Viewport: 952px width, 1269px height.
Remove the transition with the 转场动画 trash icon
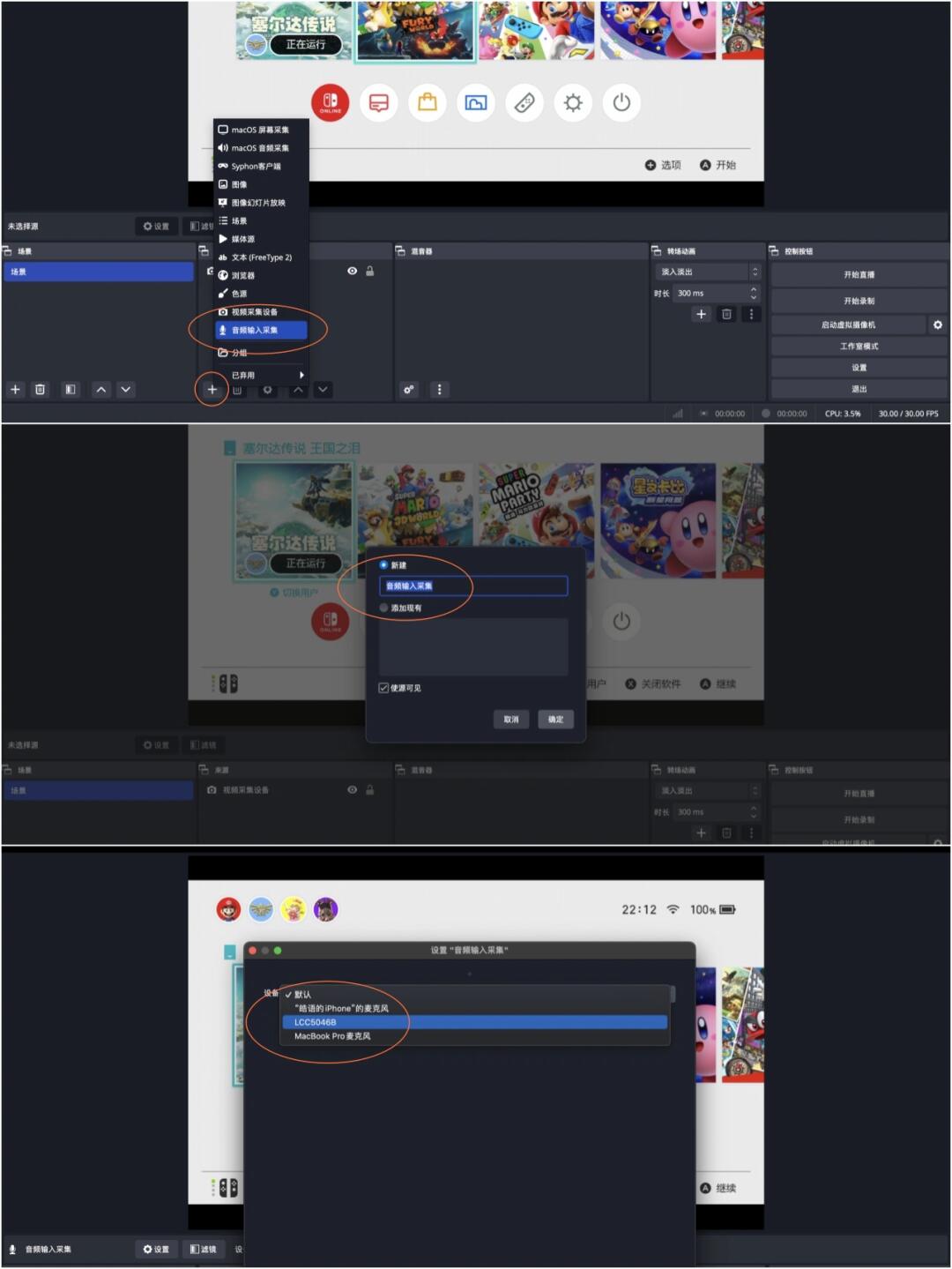point(726,314)
